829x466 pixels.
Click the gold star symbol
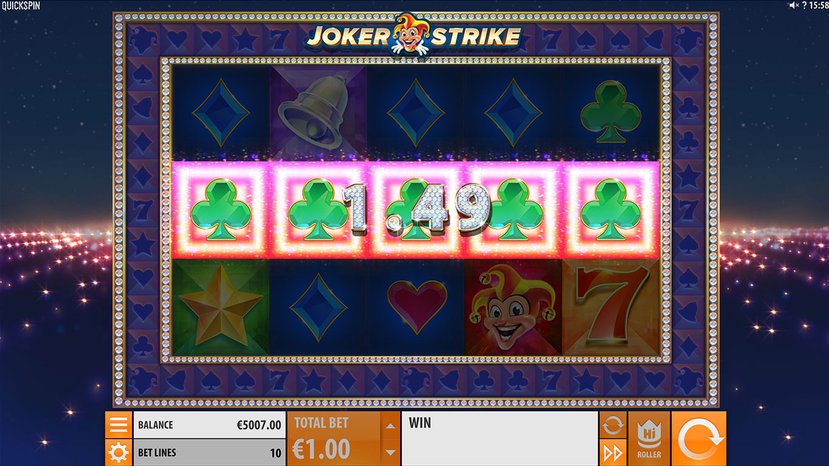(220, 307)
